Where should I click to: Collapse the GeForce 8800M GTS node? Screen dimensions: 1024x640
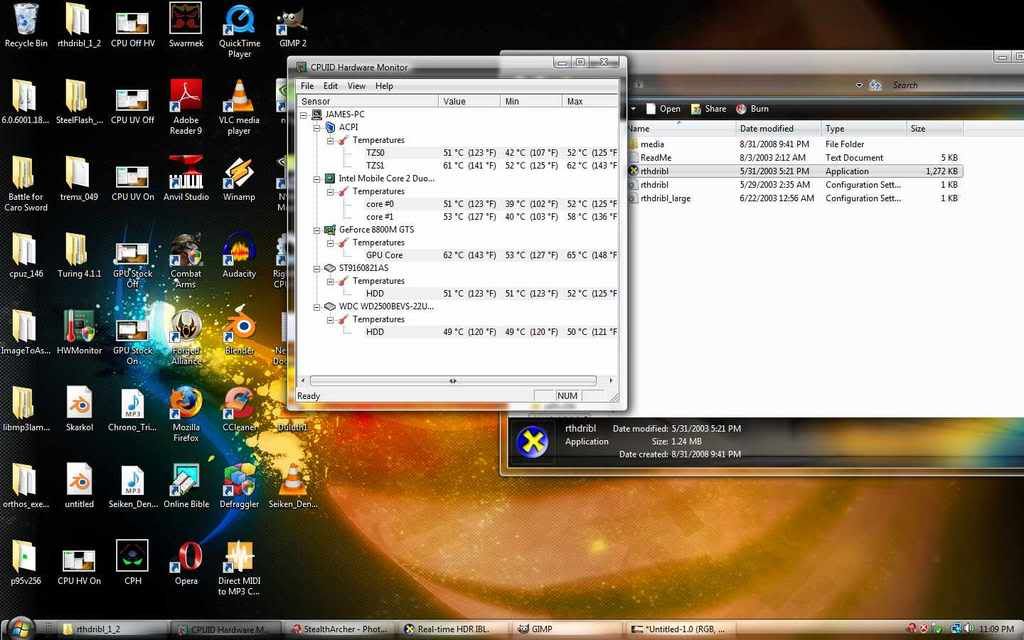pyautogui.click(x=317, y=230)
